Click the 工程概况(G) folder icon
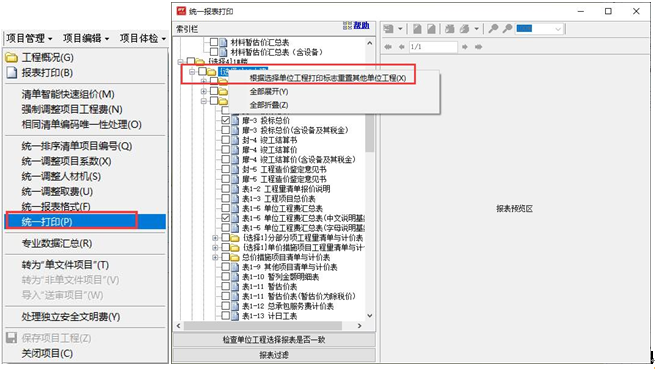 (12, 57)
